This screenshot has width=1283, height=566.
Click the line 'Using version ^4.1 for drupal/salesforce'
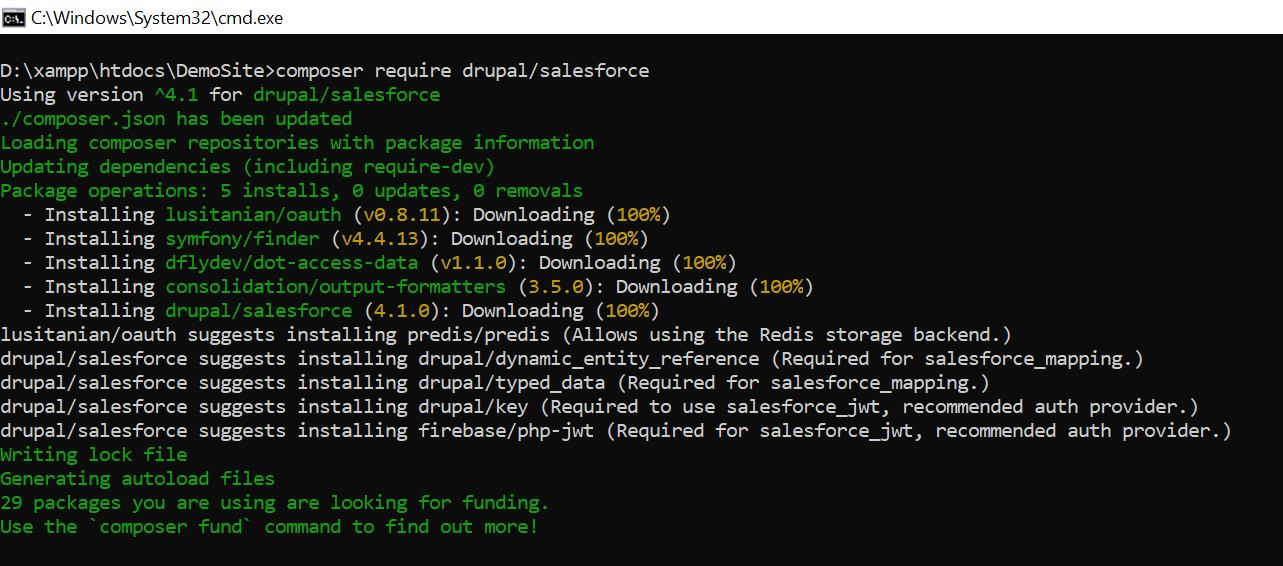point(220,95)
